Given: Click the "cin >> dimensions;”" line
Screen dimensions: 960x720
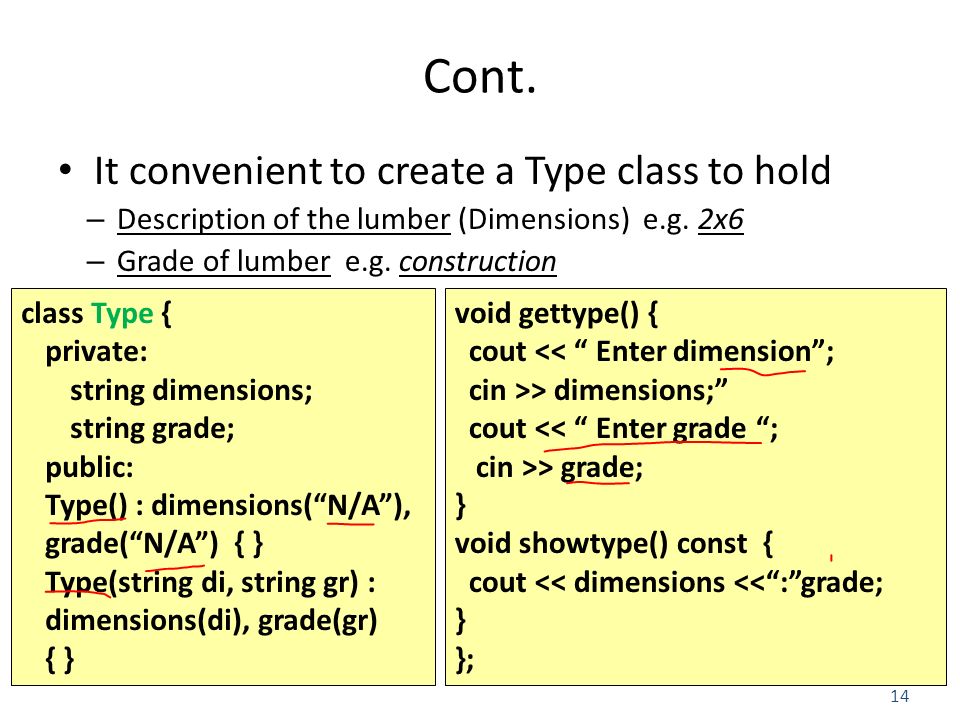Looking at the screenshot, I should point(598,391).
